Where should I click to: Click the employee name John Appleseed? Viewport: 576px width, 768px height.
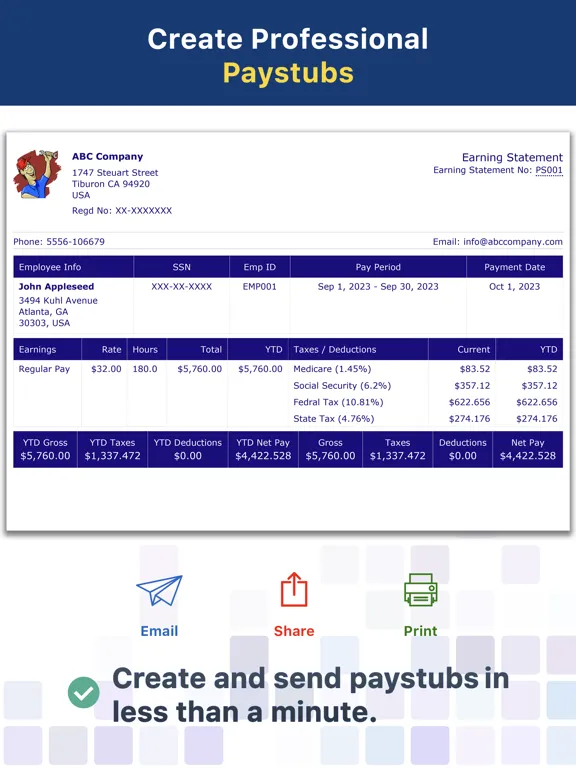(56, 287)
